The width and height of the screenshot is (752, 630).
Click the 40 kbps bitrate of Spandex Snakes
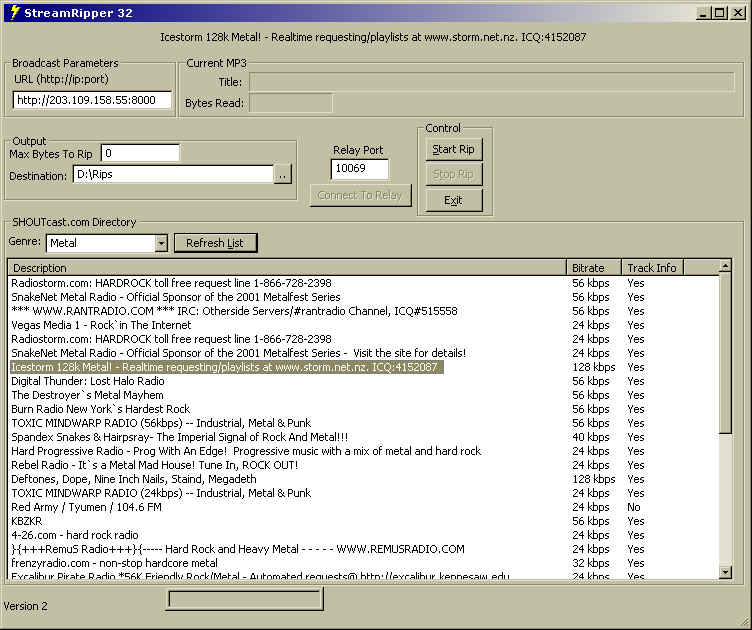pos(591,437)
